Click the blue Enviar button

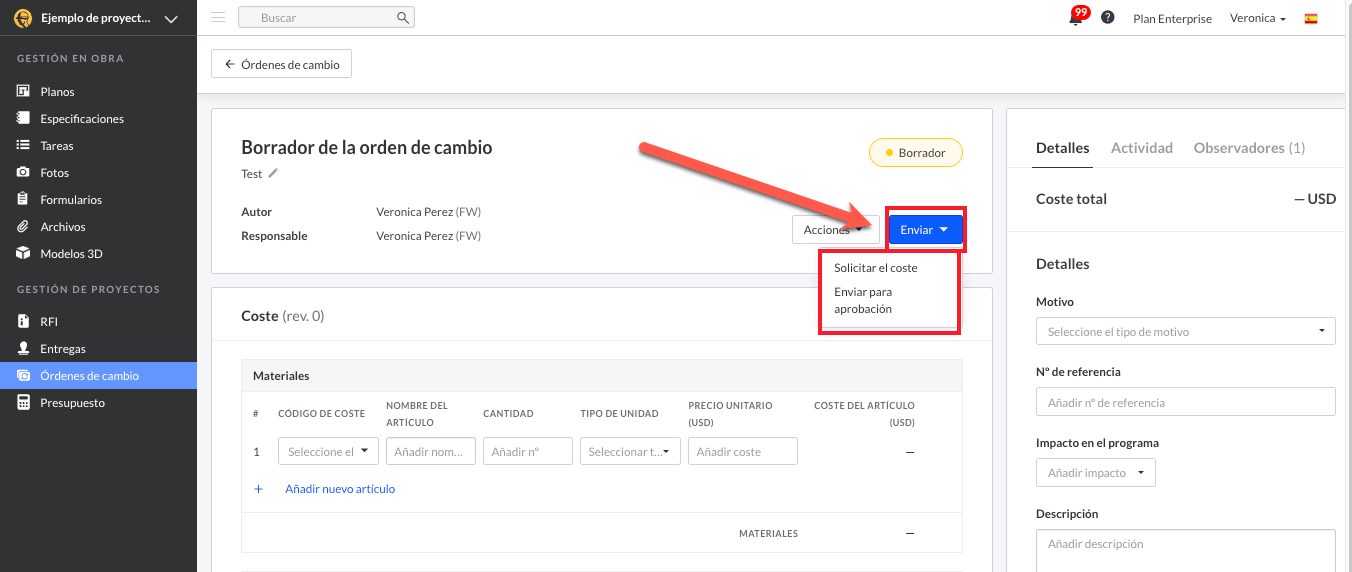tap(925, 230)
